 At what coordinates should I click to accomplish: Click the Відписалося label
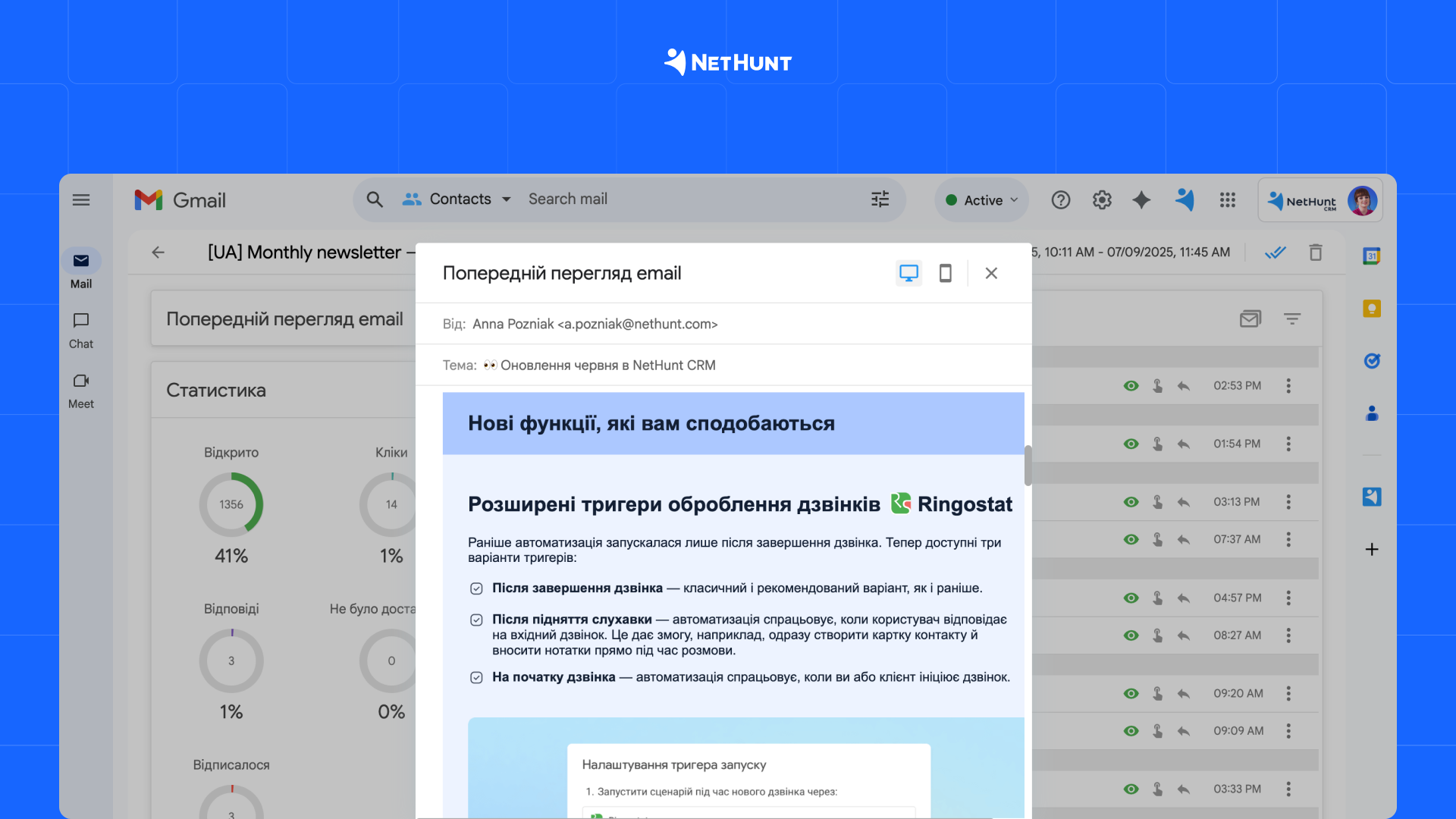(x=231, y=765)
